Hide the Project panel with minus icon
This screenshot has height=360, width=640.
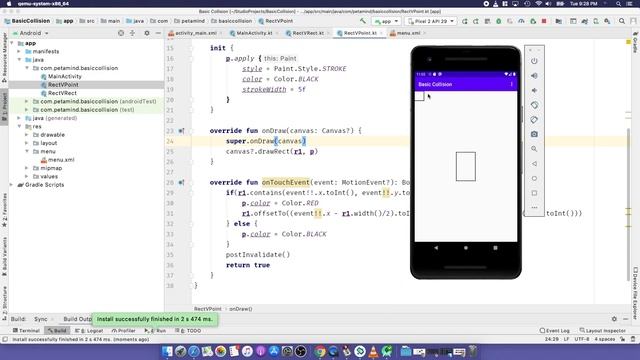point(158,33)
